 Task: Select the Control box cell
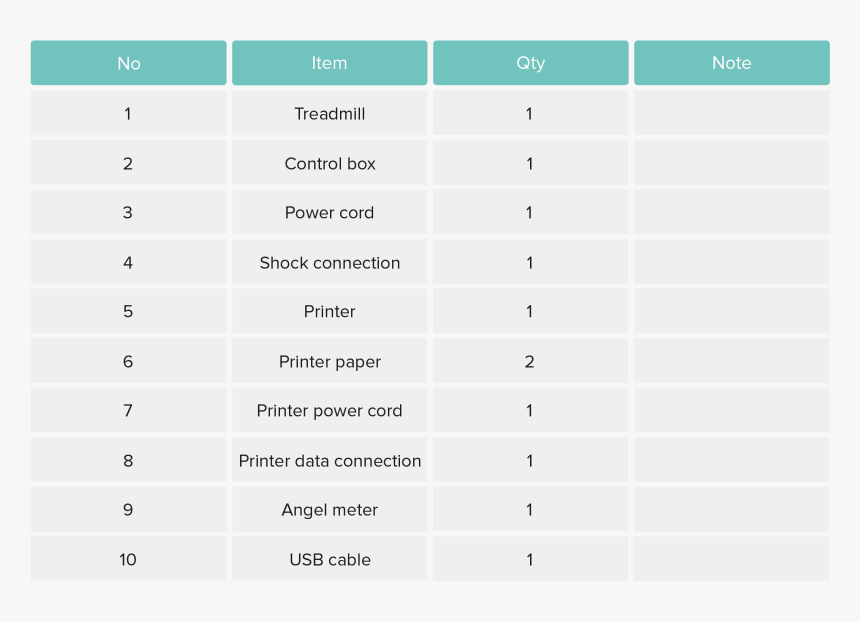pyautogui.click(x=330, y=163)
